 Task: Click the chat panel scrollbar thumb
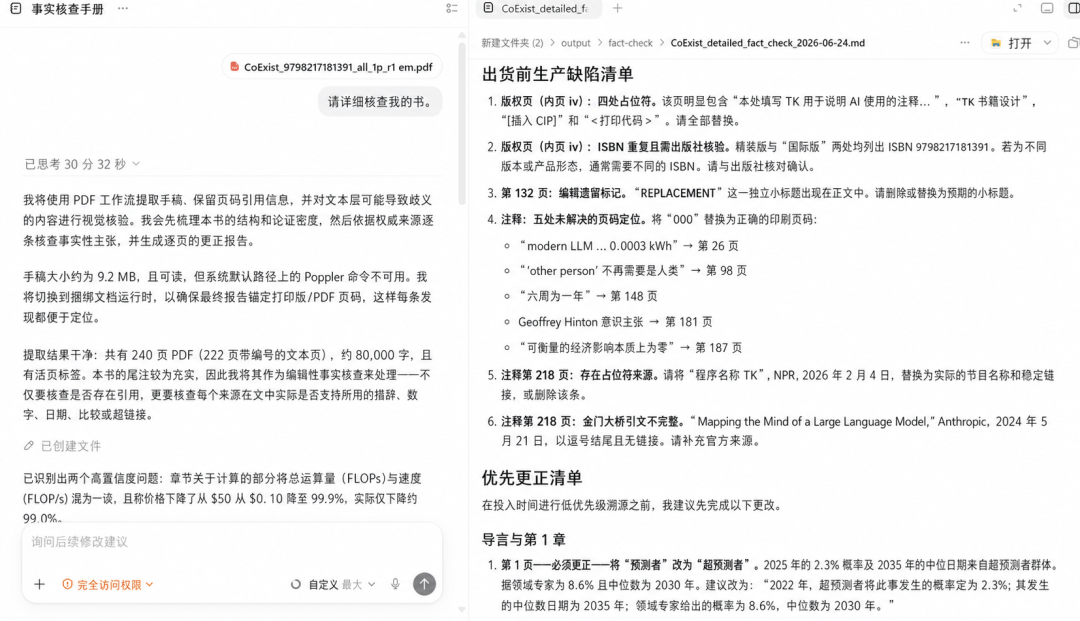[461, 123]
